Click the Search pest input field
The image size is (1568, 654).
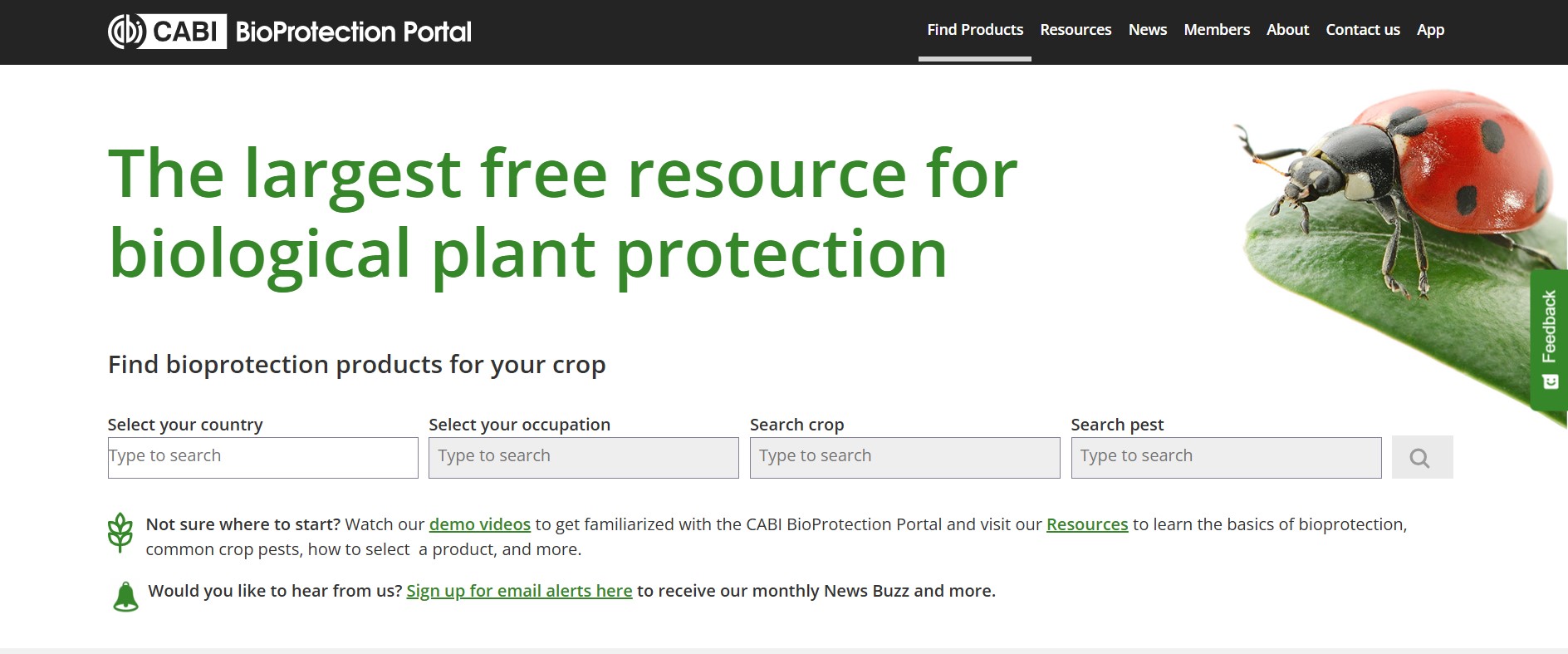click(1226, 458)
